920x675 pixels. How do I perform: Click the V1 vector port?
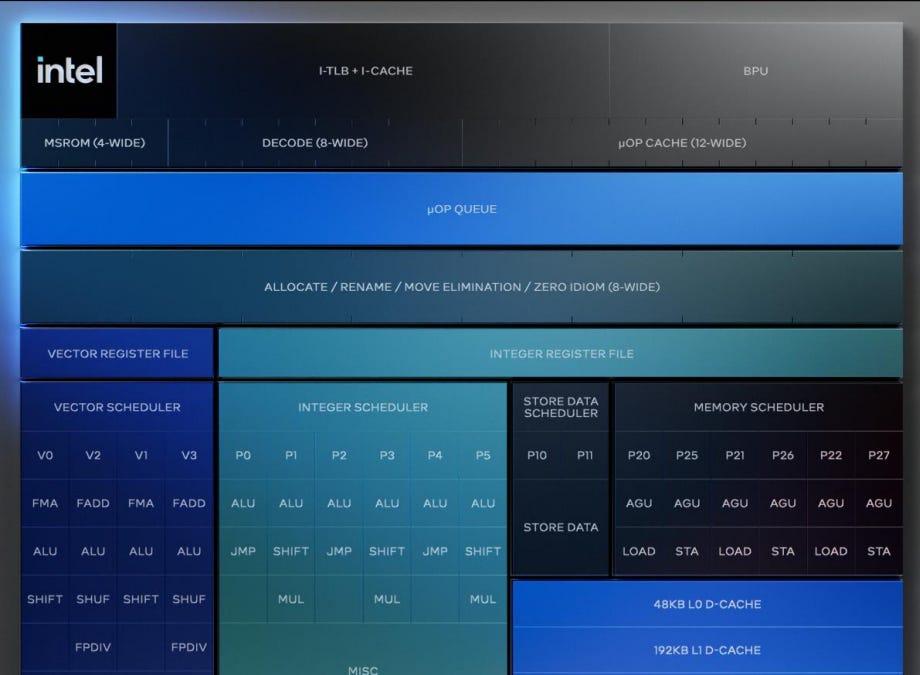coord(141,455)
